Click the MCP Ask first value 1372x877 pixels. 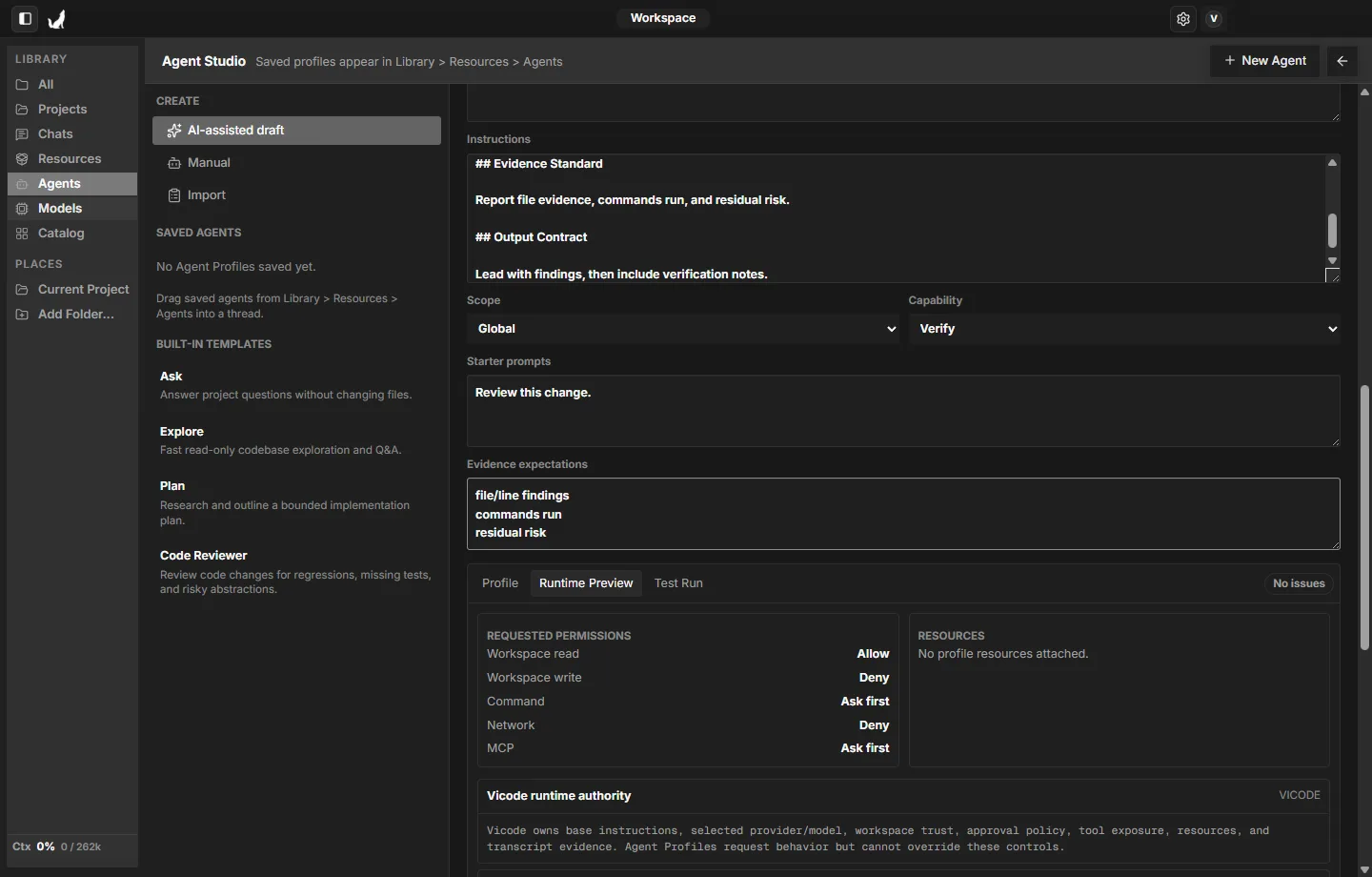point(865,748)
